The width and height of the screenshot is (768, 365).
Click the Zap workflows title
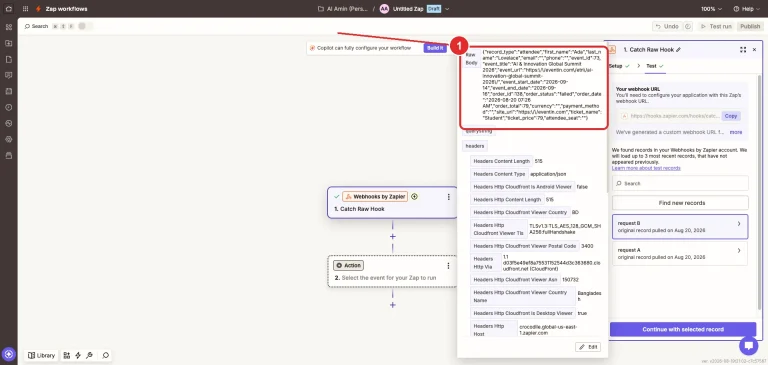click(x=66, y=9)
